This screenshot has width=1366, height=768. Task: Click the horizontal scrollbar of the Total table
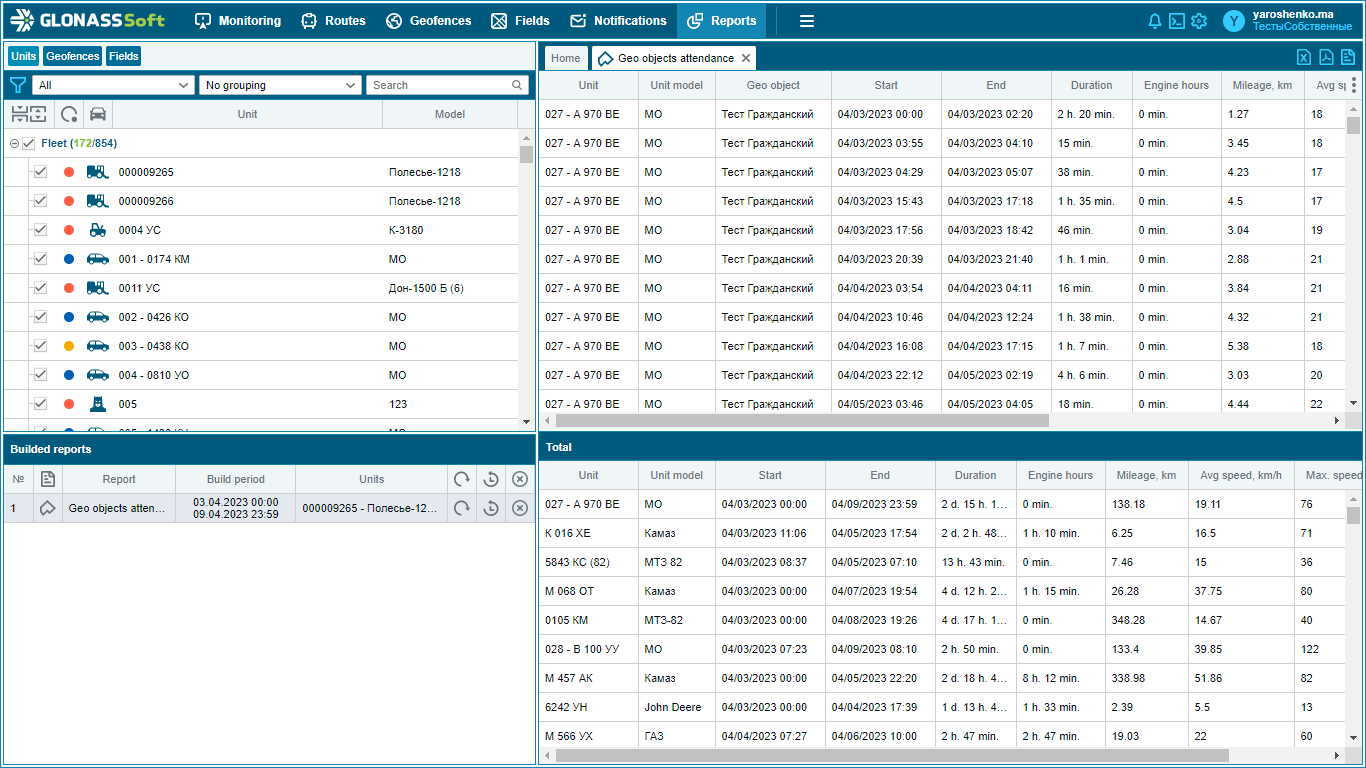892,756
